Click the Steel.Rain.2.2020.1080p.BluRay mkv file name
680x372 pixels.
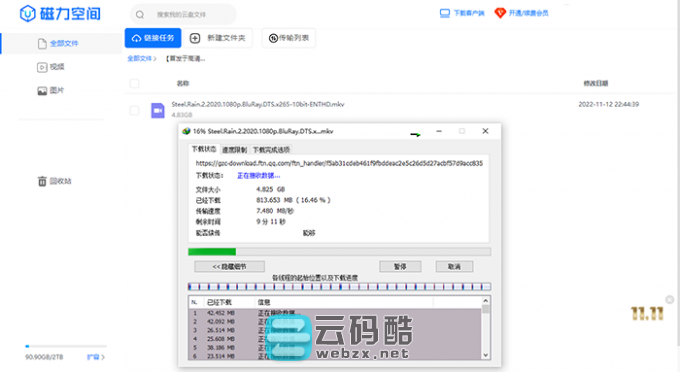point(258,104)
